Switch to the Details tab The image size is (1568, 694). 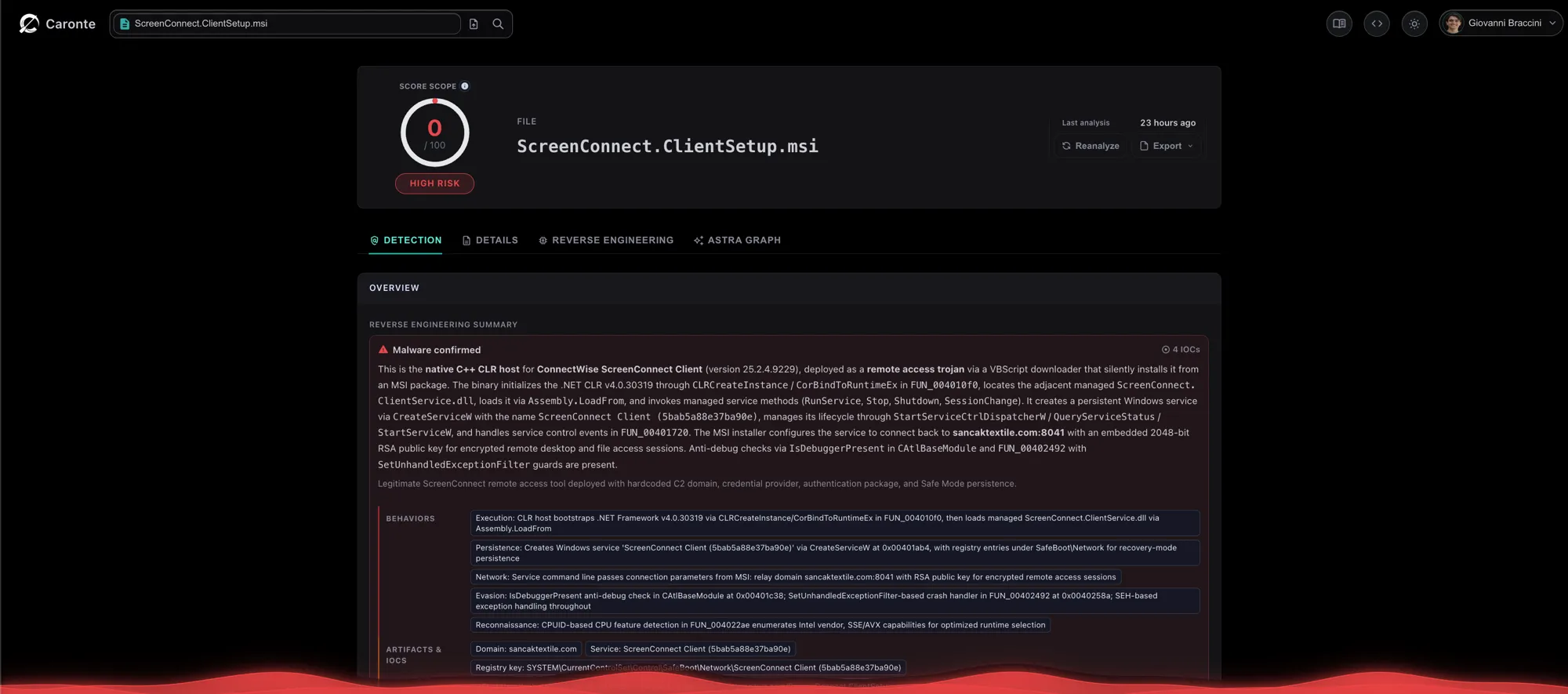[490, 240]
